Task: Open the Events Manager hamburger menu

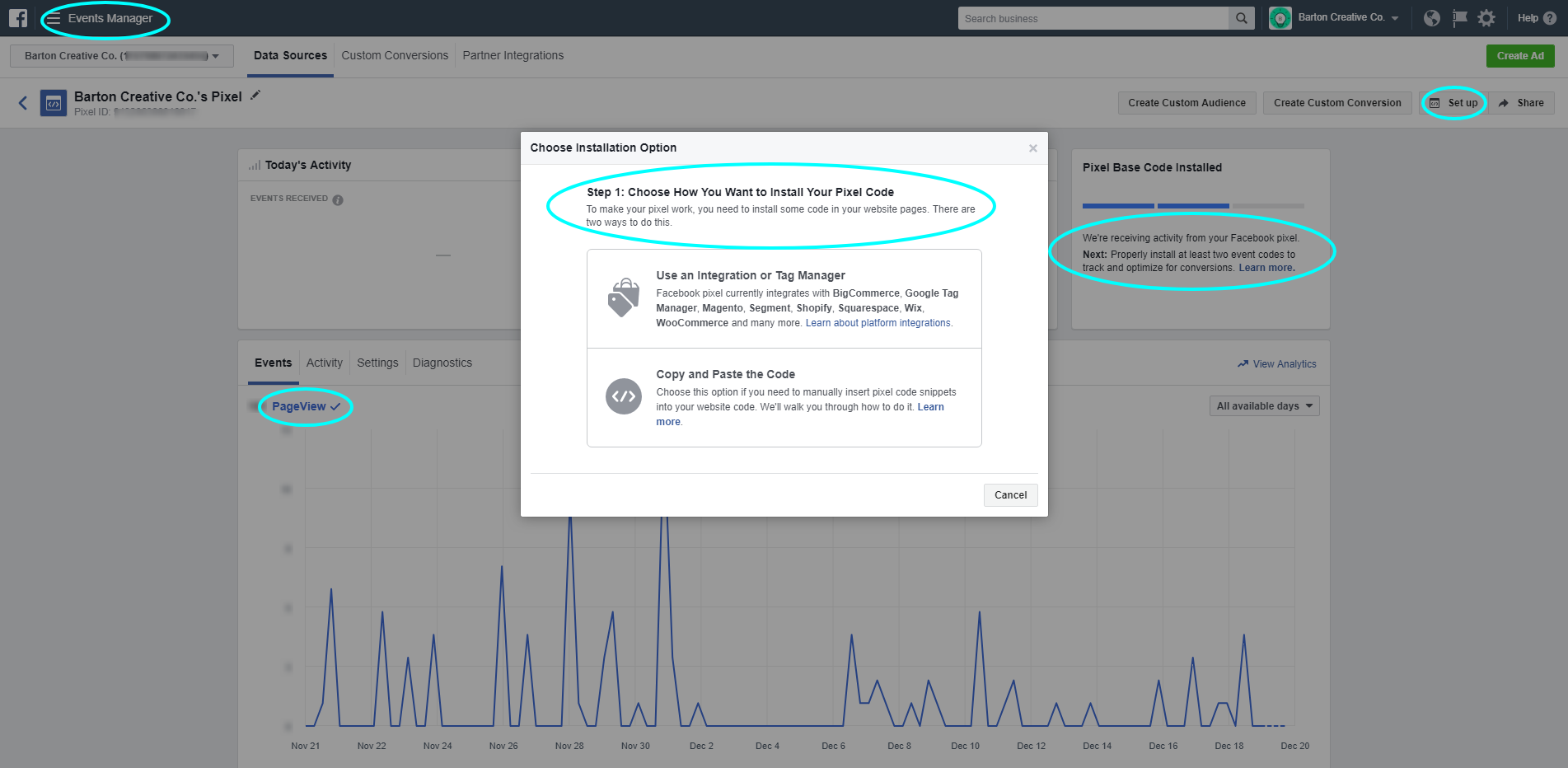Action: pos(54,18)
